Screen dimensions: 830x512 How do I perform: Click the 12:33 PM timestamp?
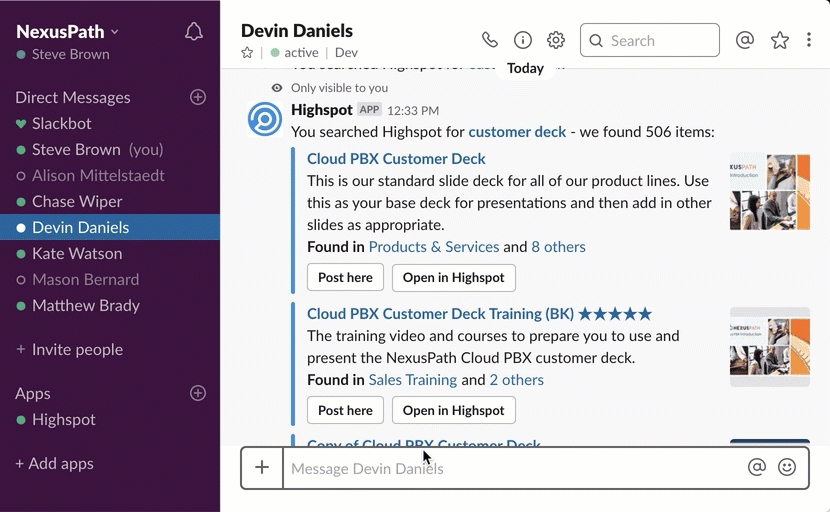[413, 111]
